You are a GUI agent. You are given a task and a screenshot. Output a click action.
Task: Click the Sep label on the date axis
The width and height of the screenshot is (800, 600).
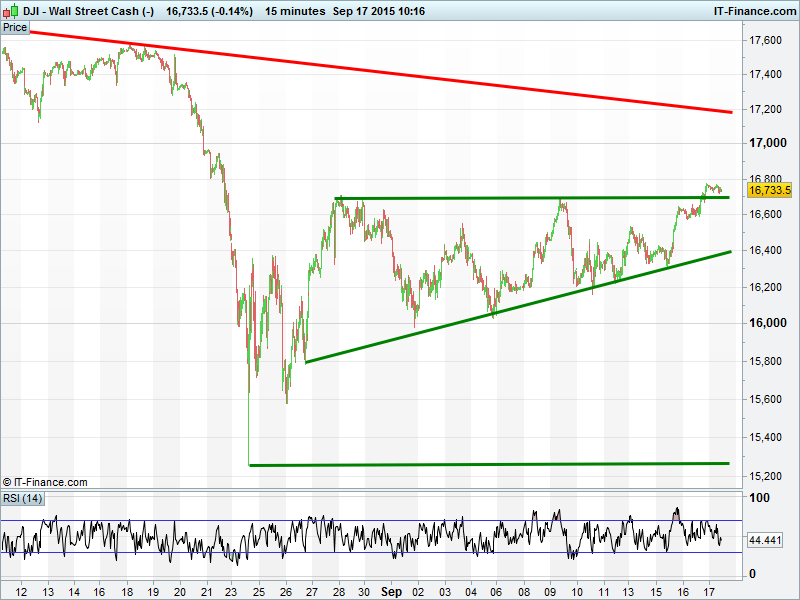click(x=390, y=591)
